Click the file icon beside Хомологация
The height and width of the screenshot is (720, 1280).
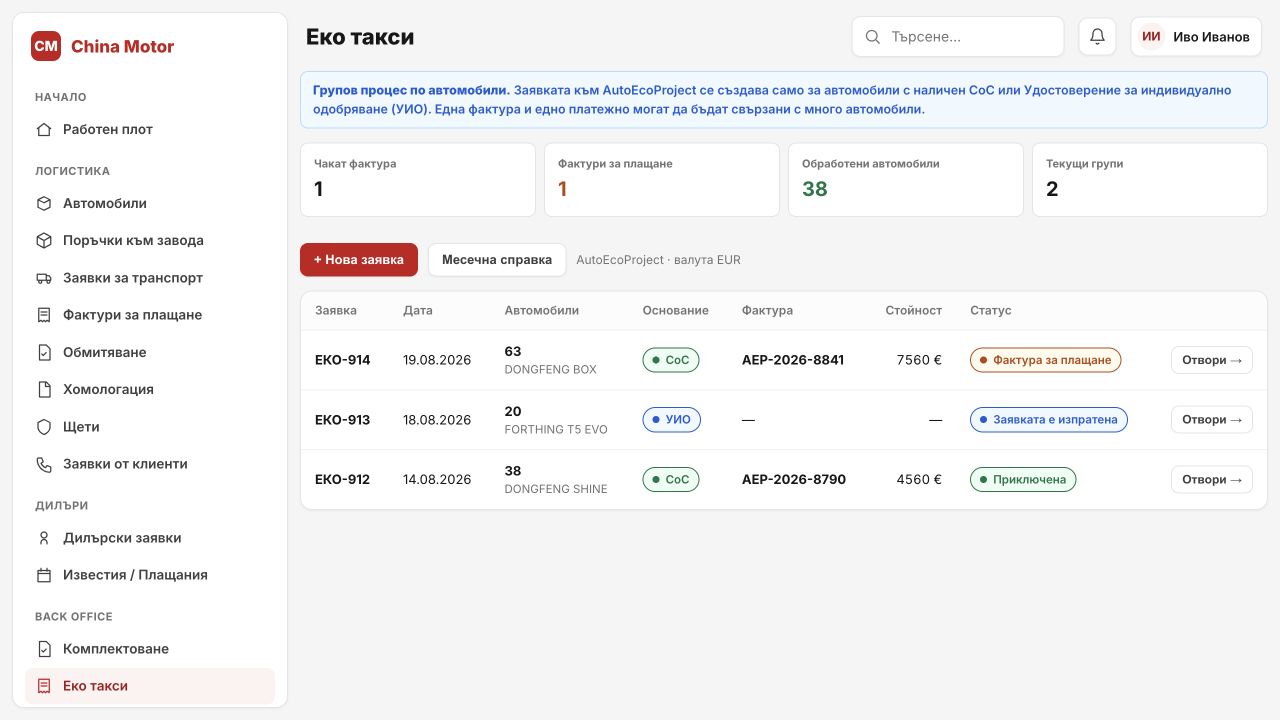point(44,389)
